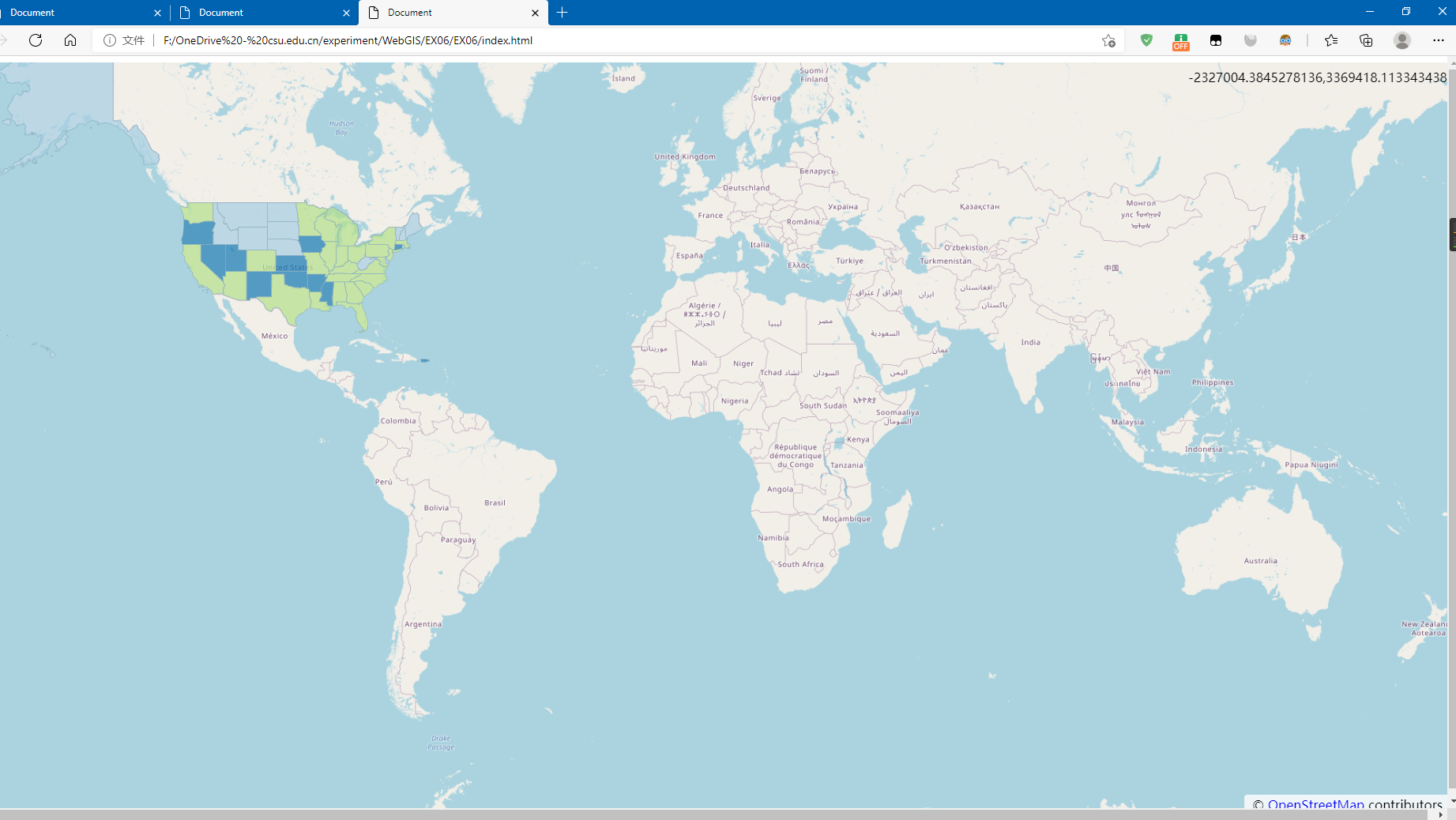This screenshot has width=1456, height=820.
Task: Open the Collections panel
Action: (x=1366, y=40)
